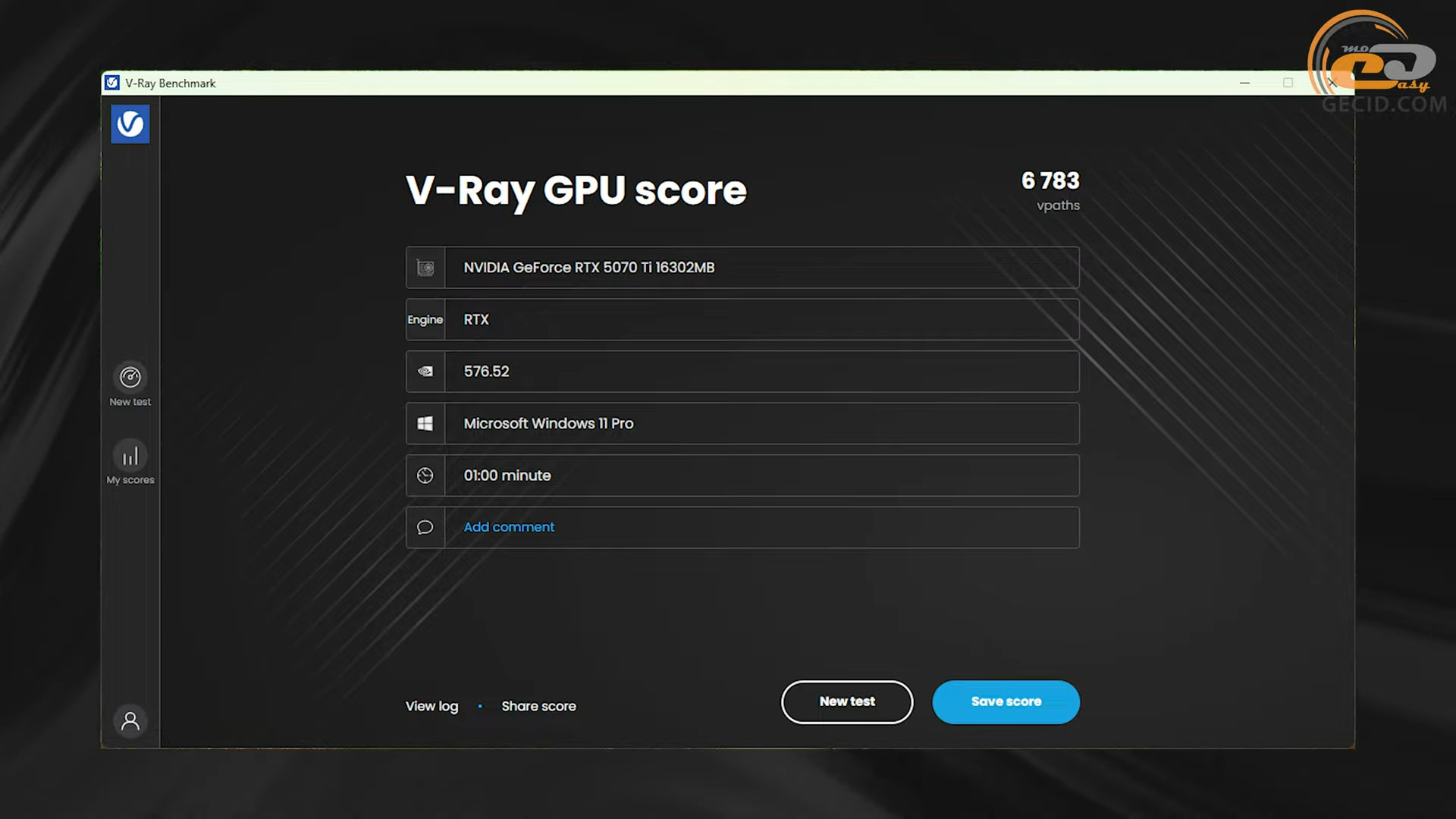The image size is (1456, 819).
Task: Click the Microsoft Windows 11 Pro text
Action: coord(548,424)
